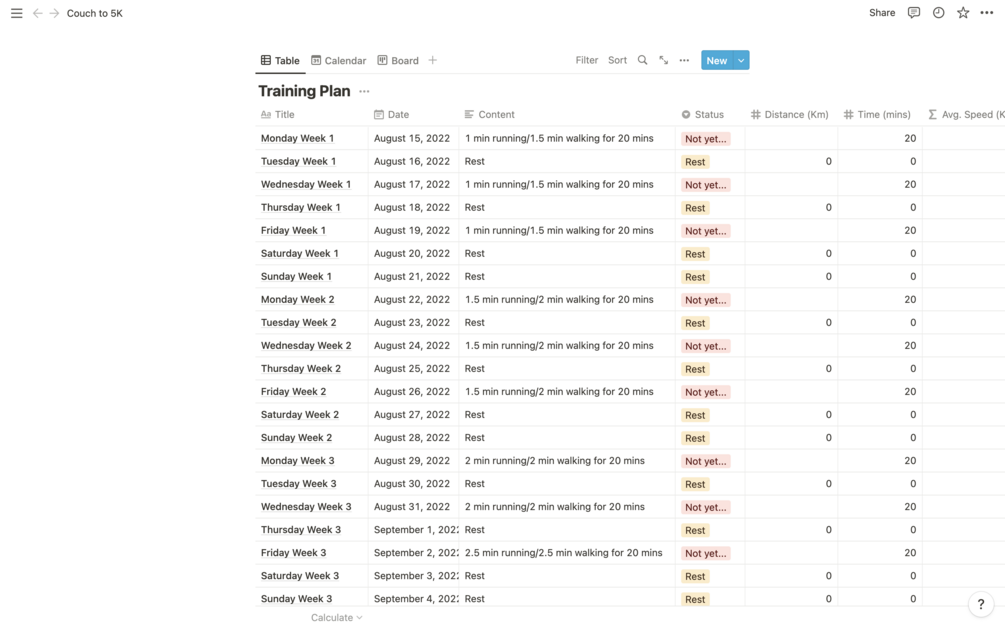Viewport: 1005px width, 628px height.
Task: Open Wednesday Week 2 entry
Action: coord(306,346)
